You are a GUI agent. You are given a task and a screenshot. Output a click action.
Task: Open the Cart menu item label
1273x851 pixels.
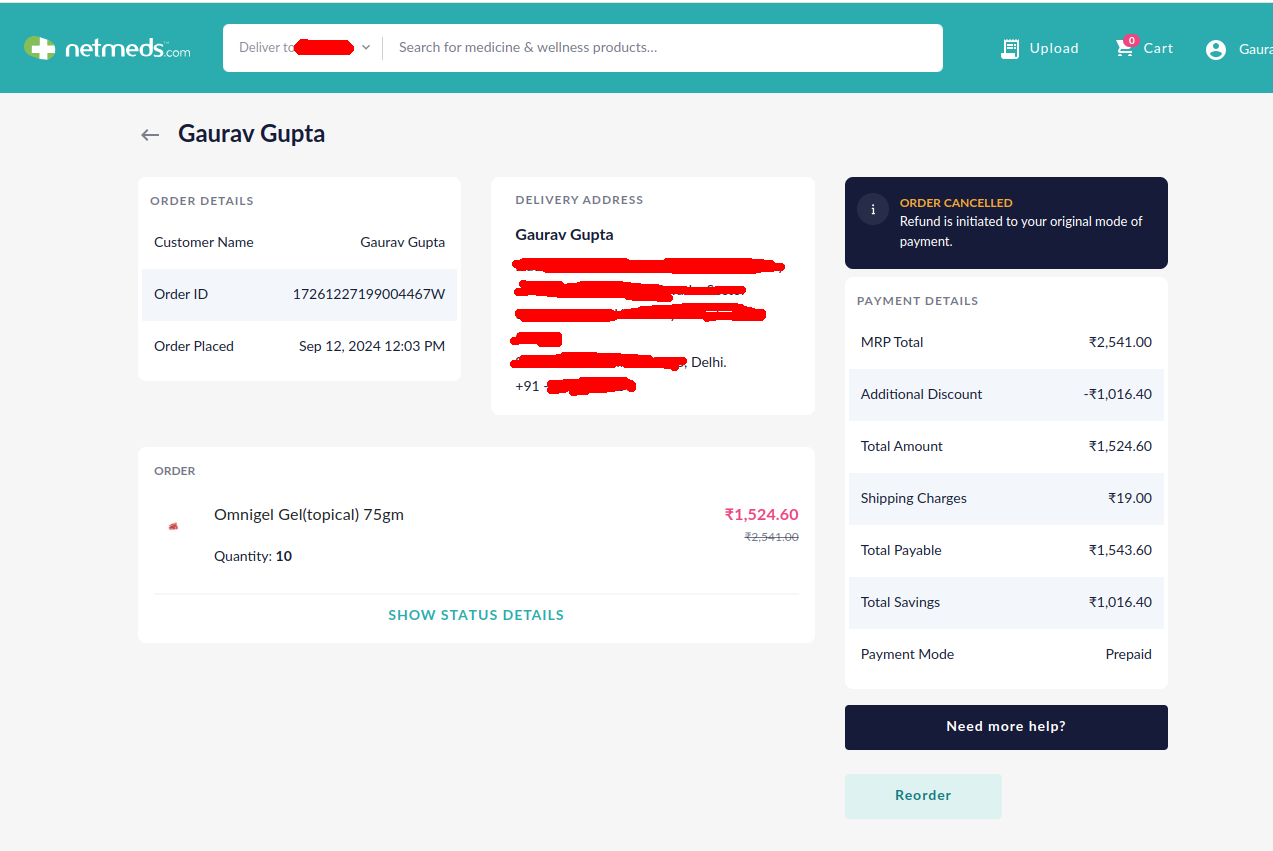pos(1158,48)
